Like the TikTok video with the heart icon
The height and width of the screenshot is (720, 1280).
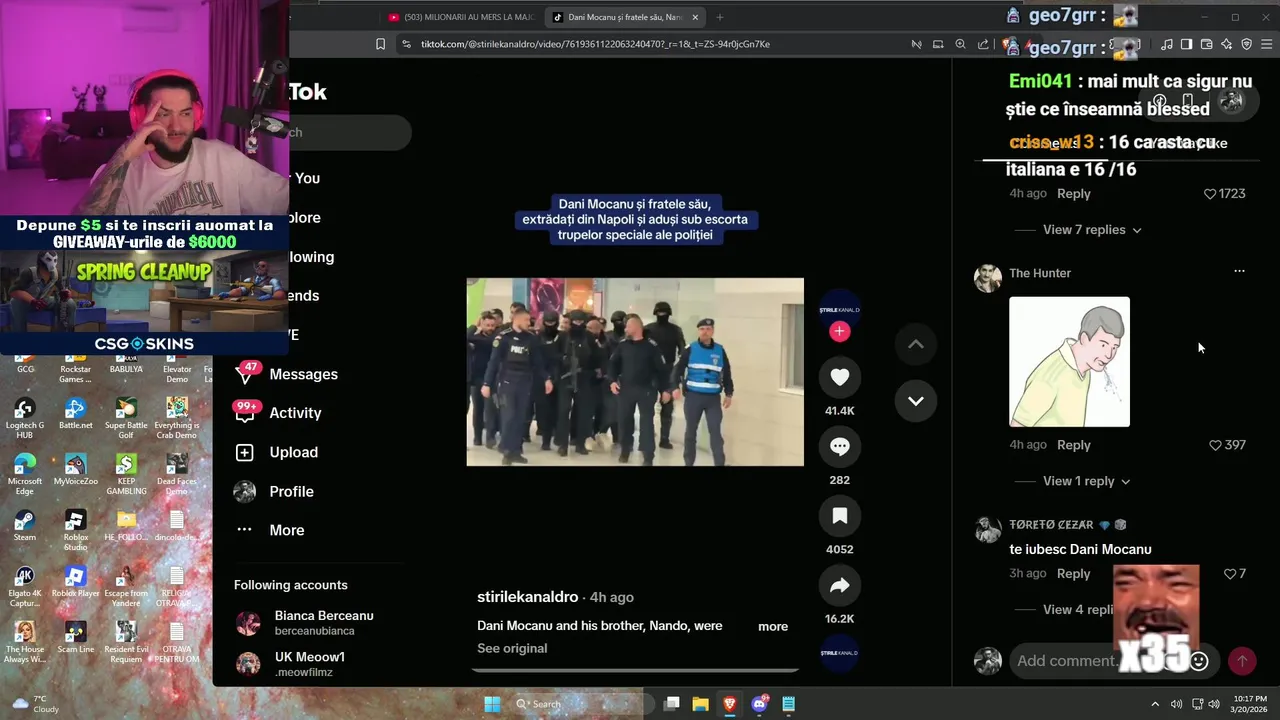(839, 377)
